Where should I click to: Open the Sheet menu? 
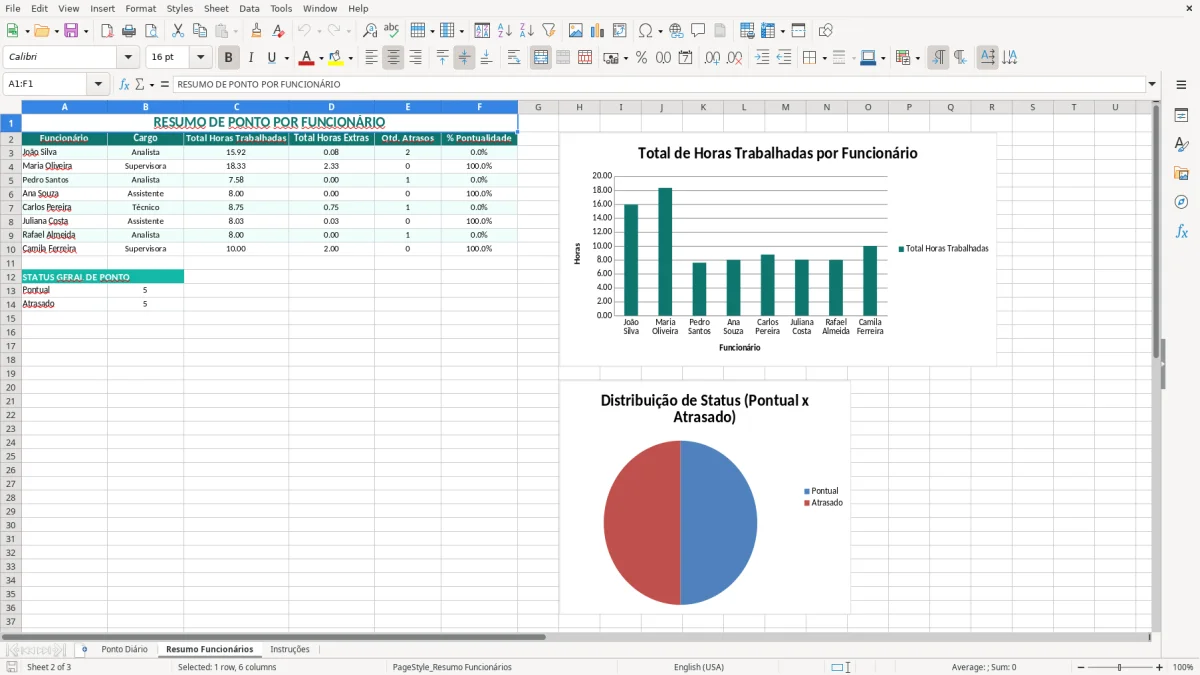216,8
